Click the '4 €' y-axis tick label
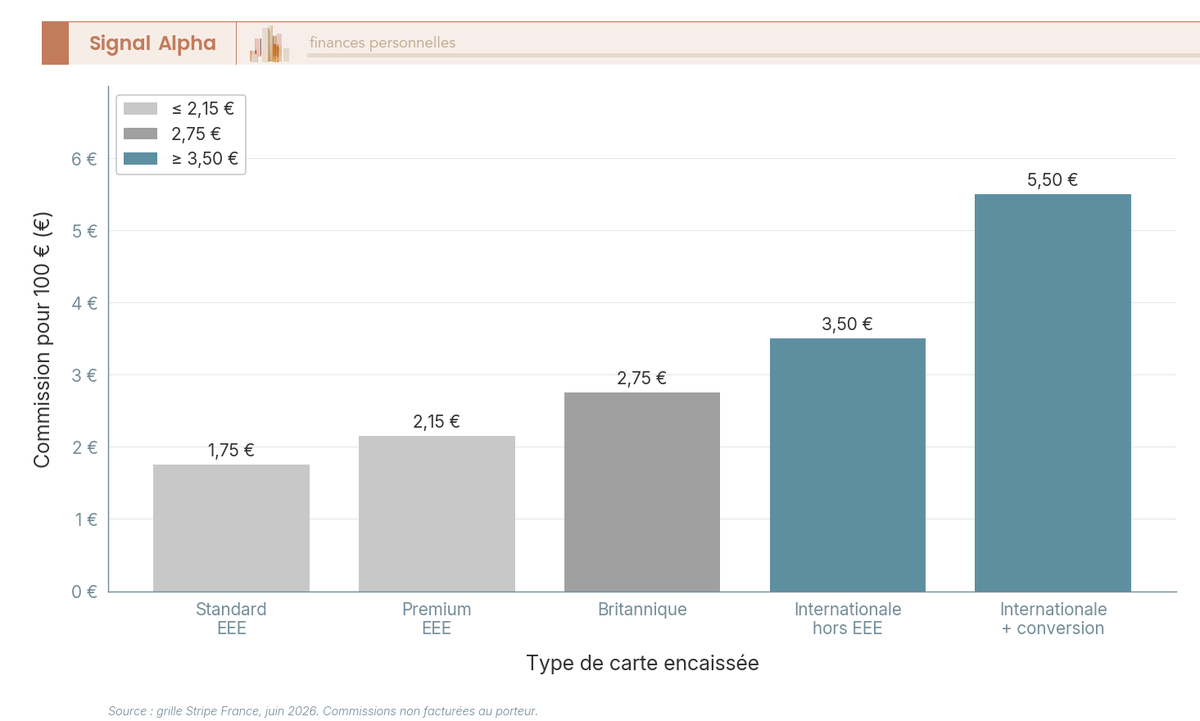Screen dimensions: 1200x721 tap(85, 303)
